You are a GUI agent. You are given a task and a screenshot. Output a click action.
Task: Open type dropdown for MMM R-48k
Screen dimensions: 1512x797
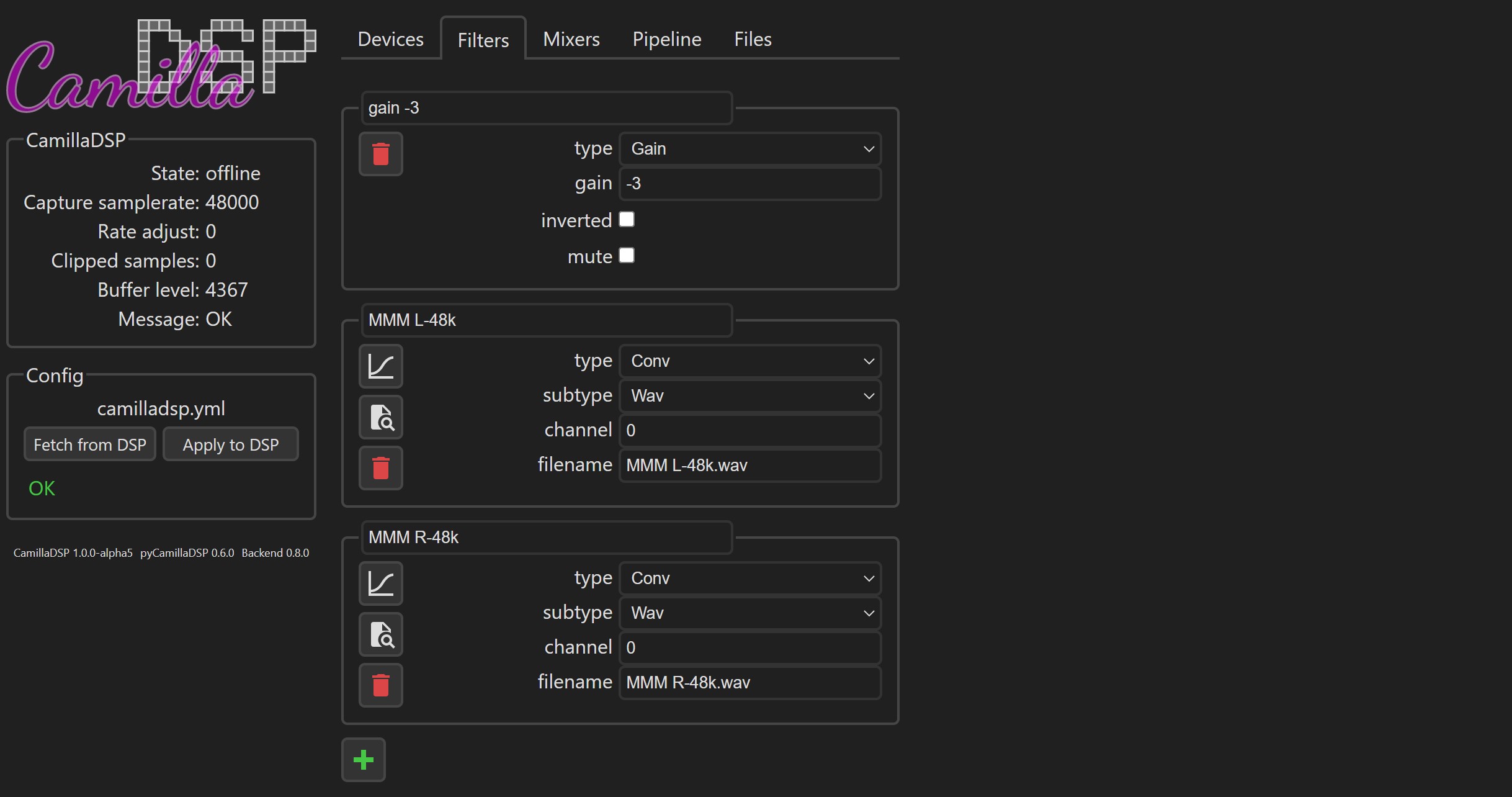tap(750, 579)
